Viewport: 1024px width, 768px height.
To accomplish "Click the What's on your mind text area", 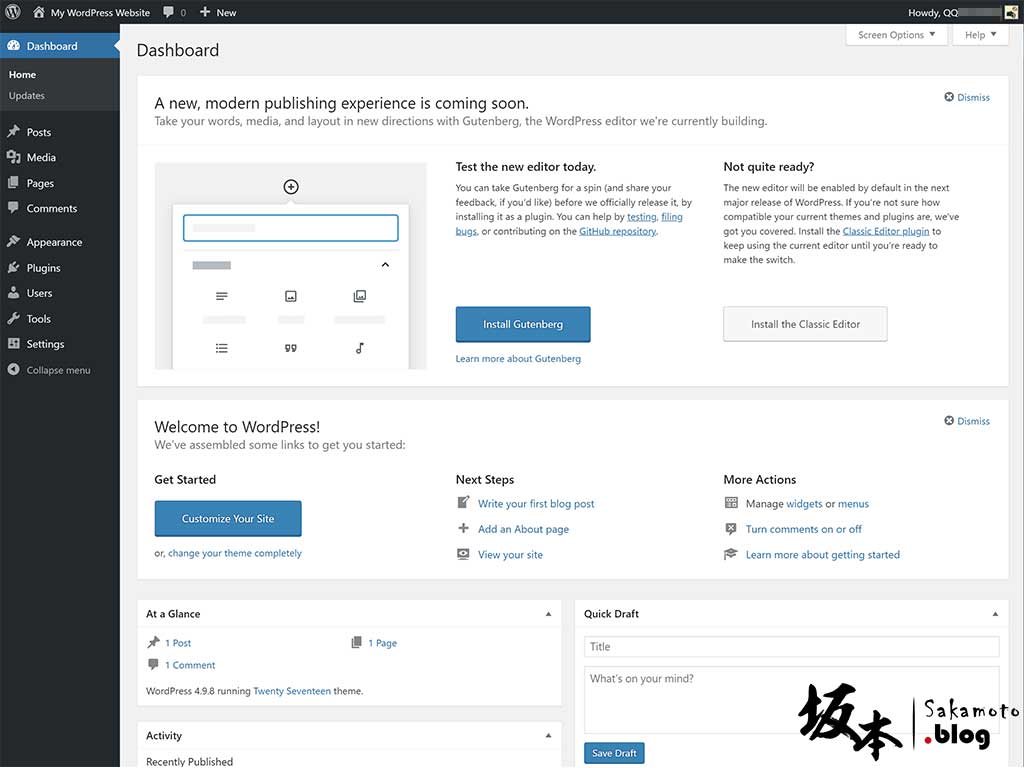I will [x=792, y=699].
